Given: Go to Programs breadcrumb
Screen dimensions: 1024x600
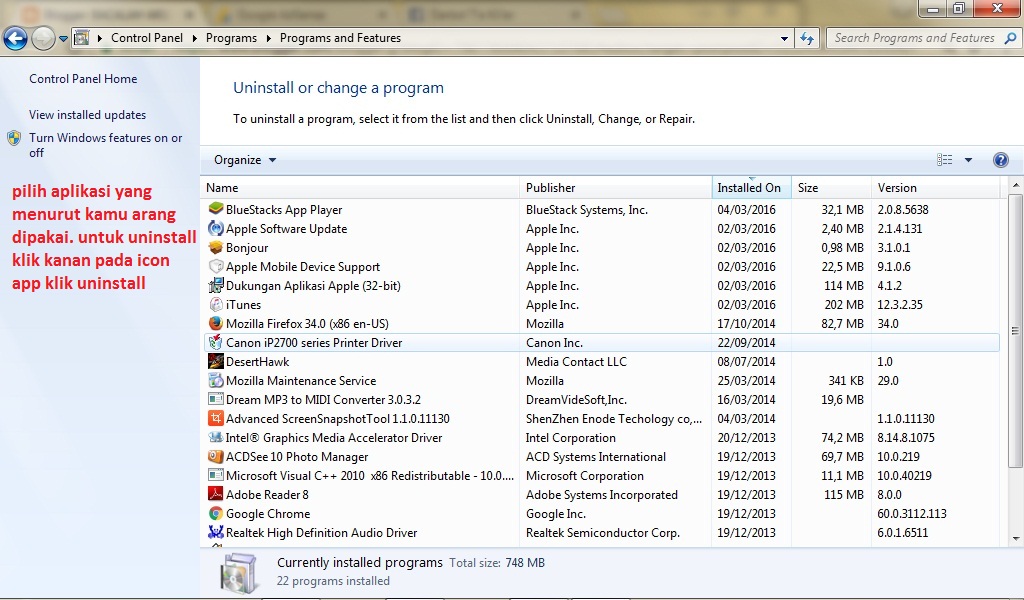Looking at the screenshot, I should tap(231, 38).
